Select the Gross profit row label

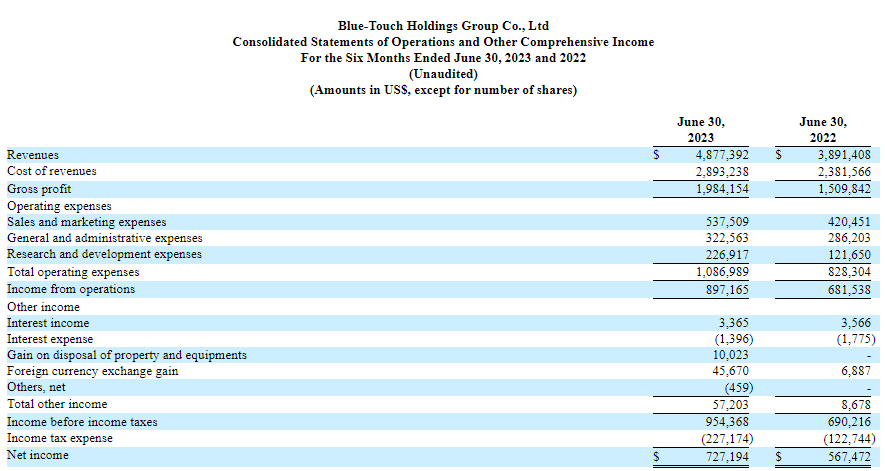point(41,189)
